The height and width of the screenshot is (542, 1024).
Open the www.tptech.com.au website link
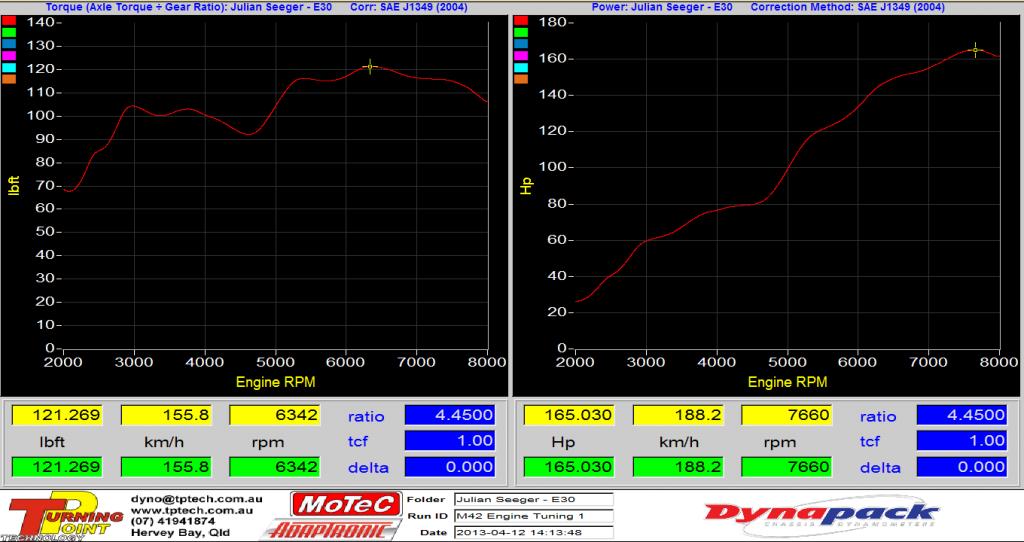tap(191, 510)
